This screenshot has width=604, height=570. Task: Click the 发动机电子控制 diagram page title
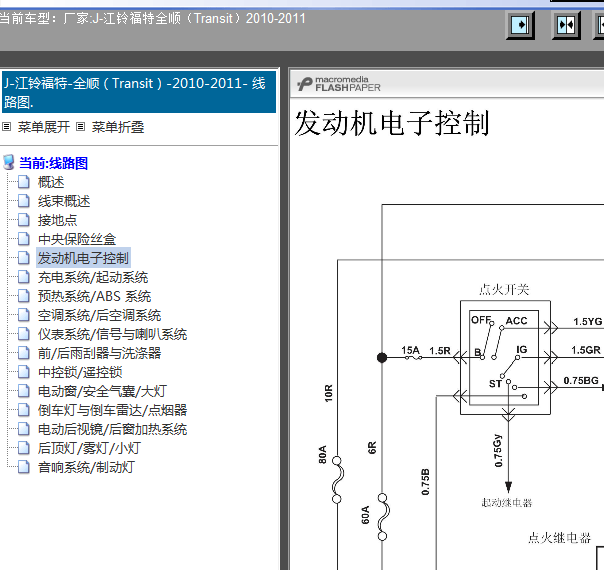coord(392,123)
